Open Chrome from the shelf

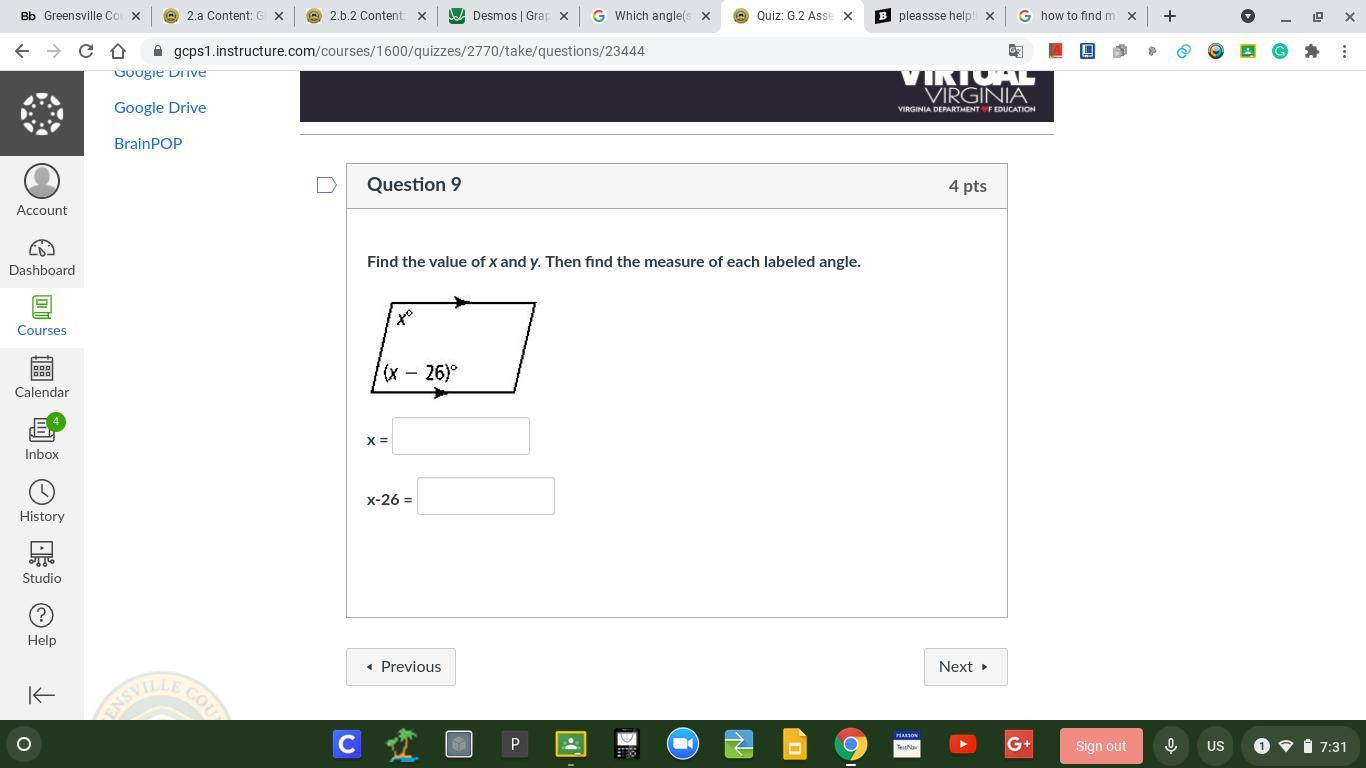tap(851, 744)
